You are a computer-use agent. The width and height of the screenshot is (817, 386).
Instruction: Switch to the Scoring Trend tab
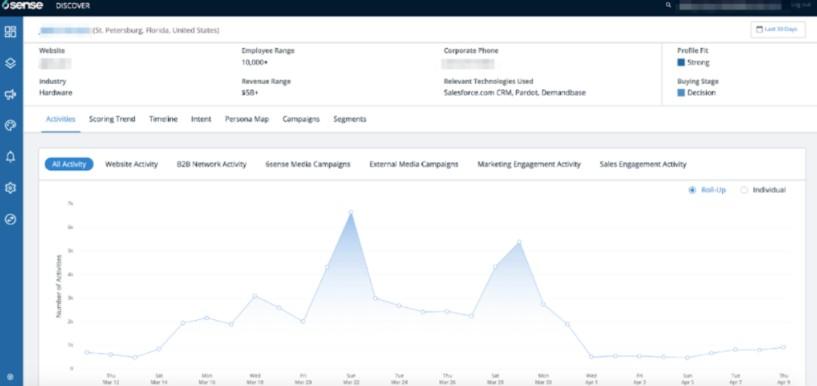(x=112, y=119)
